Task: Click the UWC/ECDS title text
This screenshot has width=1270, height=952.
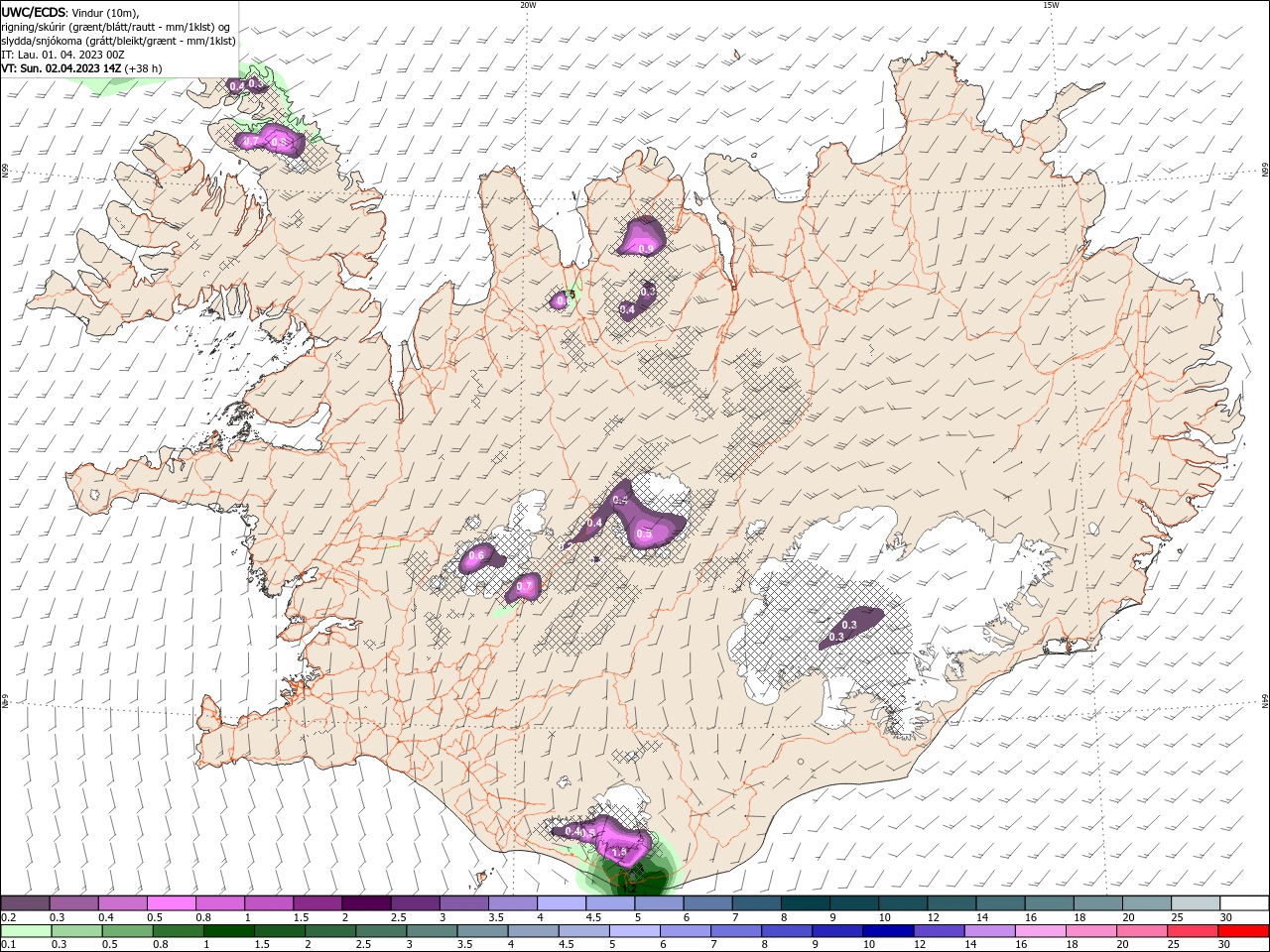Action: click(x=35, y=12)
